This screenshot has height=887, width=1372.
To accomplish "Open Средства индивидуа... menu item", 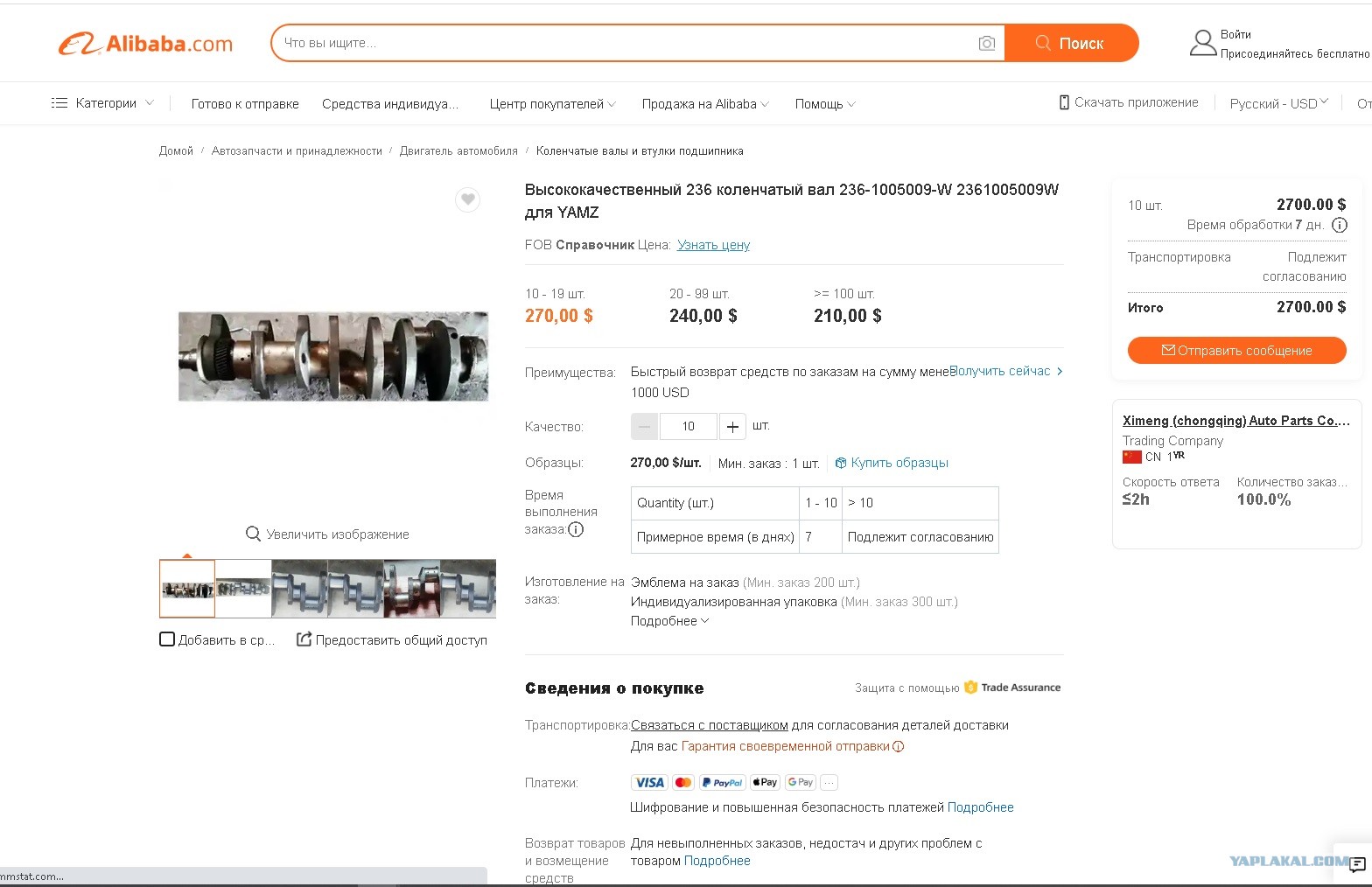I will tap(390, 104).
